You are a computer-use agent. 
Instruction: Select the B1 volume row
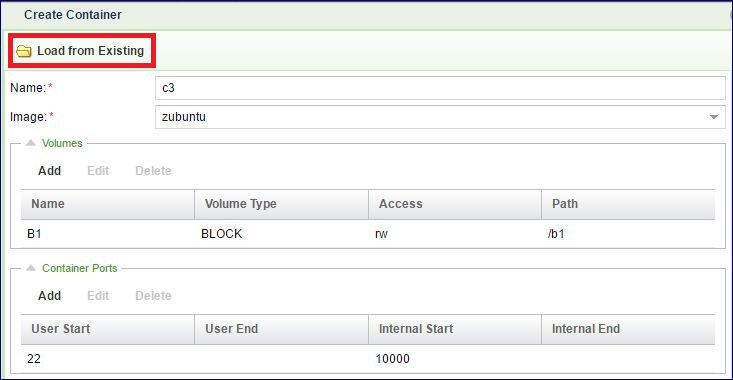(x=368, y=234)
